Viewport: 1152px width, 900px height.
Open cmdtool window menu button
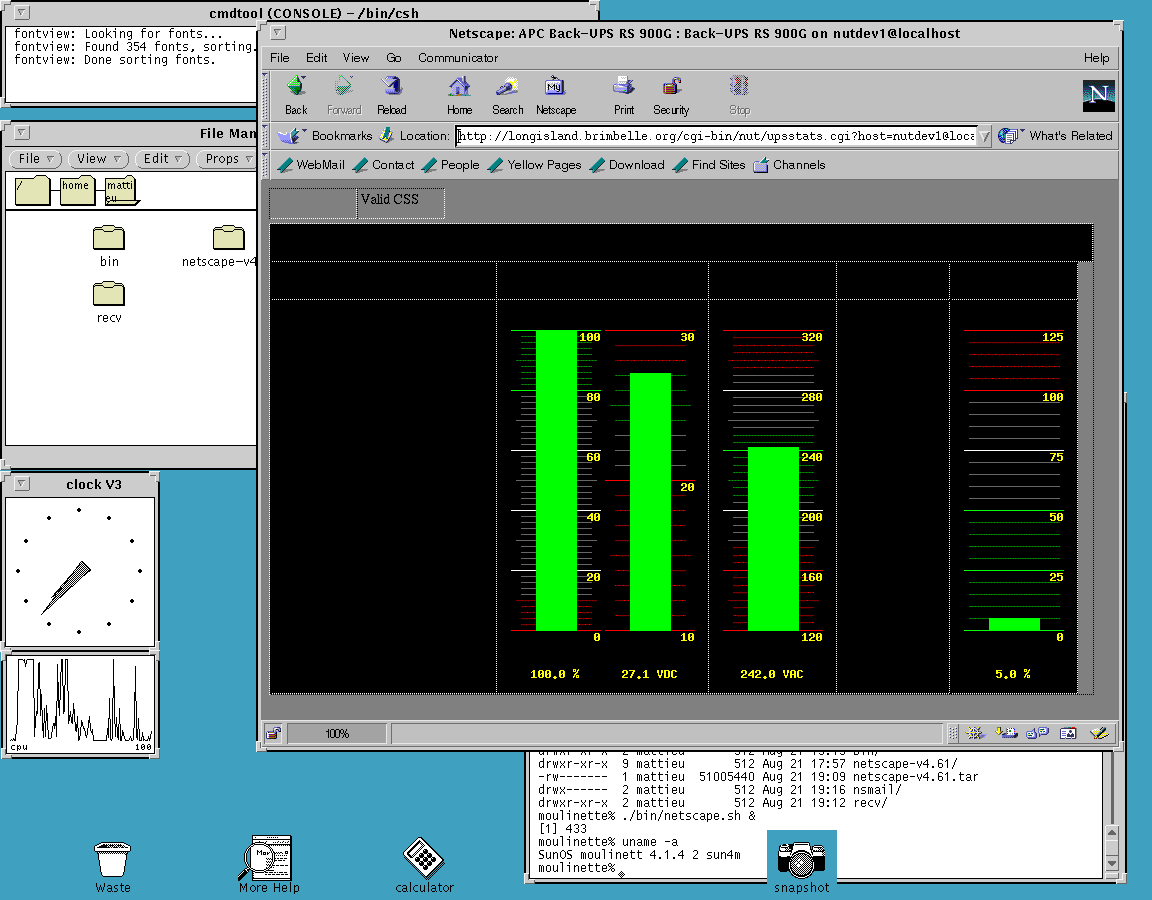[x=22, y=12]
